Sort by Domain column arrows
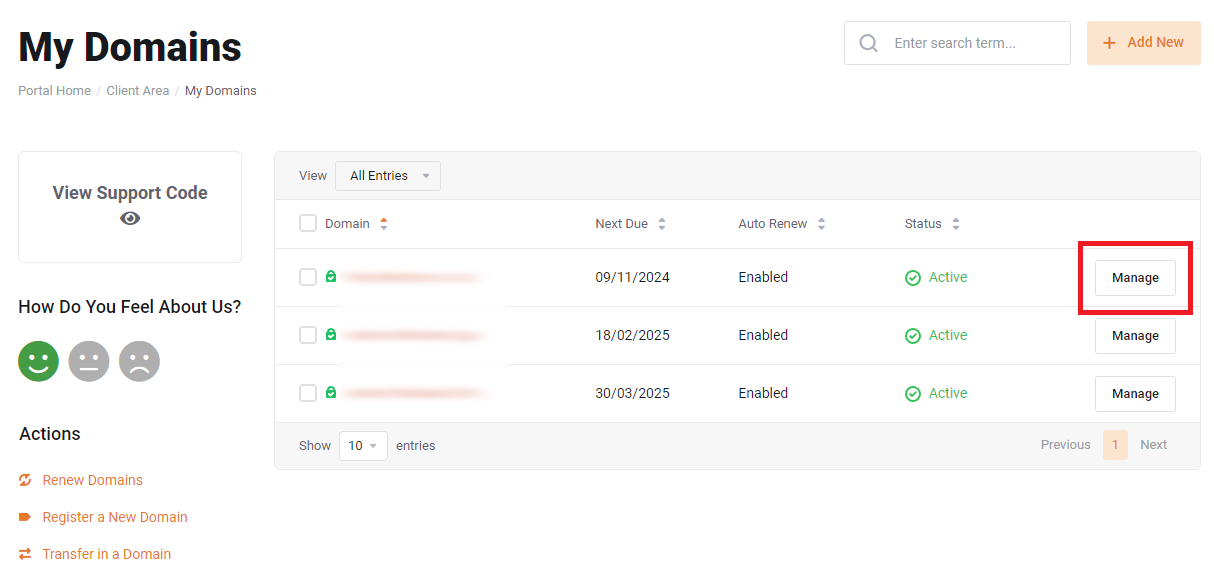This screenshot has height=572, width=1214. pos(384,224)
